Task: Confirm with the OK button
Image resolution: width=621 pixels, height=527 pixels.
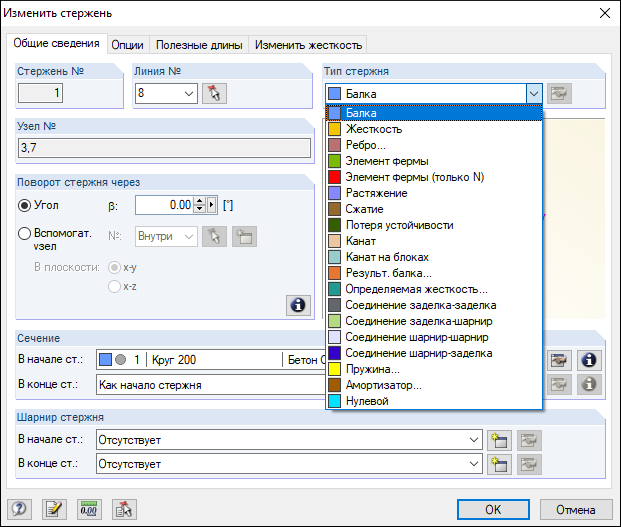Action: click(x=493, y=509)
